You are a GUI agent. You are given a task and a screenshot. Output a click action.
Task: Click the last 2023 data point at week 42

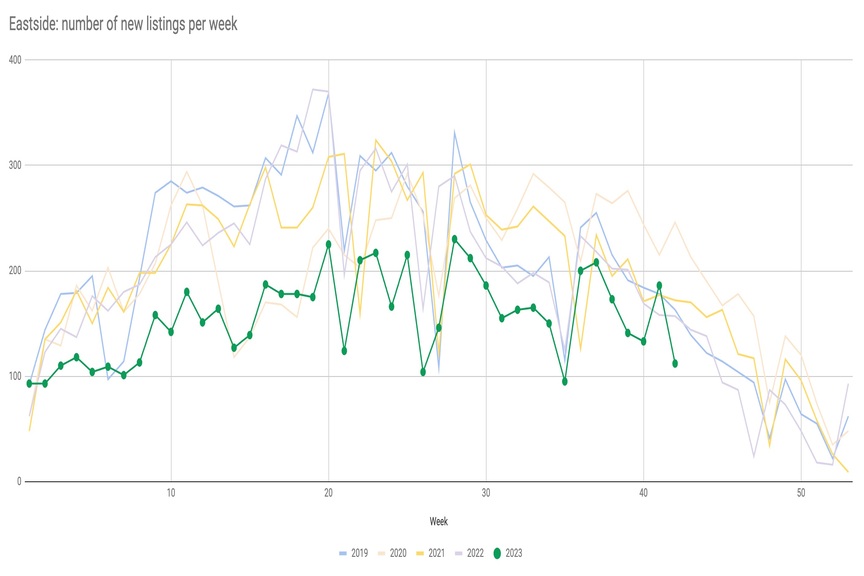(x=675, y=363)
